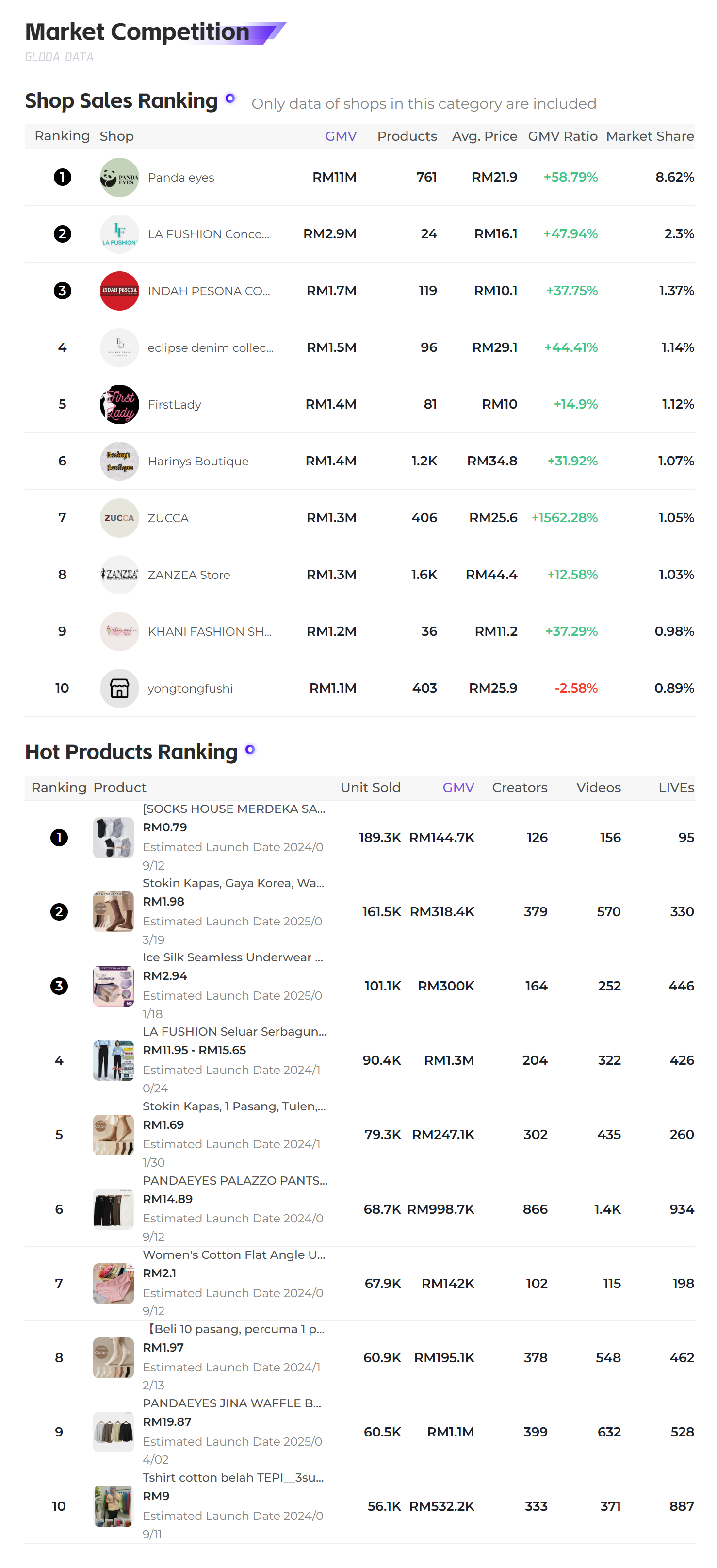Open Beli 10 pasang product thumbnail
Screen dimensions: 717x1568
click(113, 1357)
